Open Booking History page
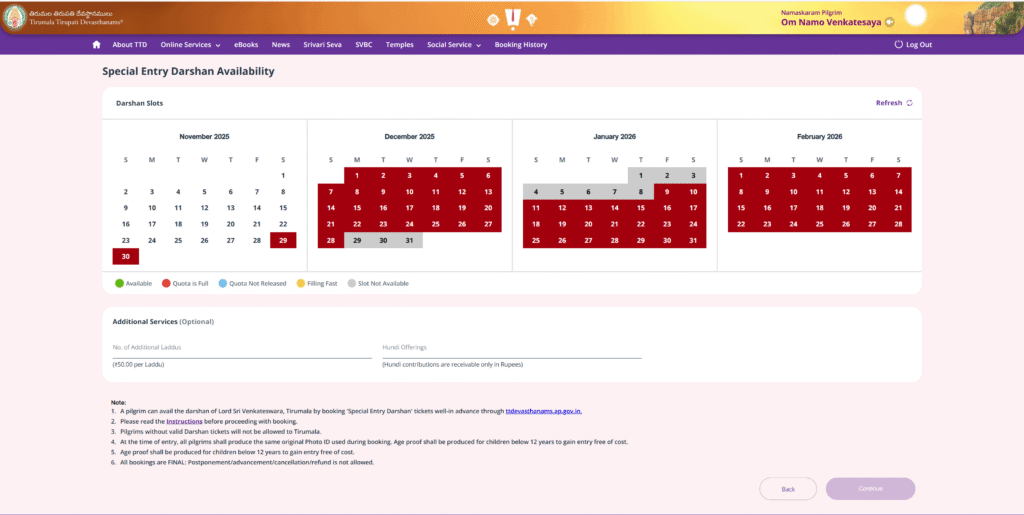1024x515 pixels. pos(520,44)
